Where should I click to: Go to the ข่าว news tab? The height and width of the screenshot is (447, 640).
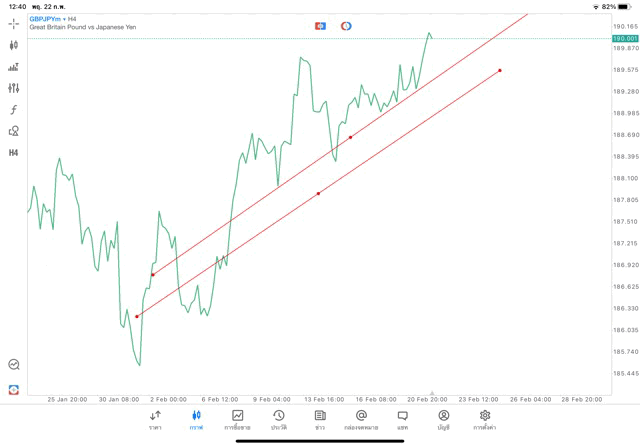[x=320, y=419]
